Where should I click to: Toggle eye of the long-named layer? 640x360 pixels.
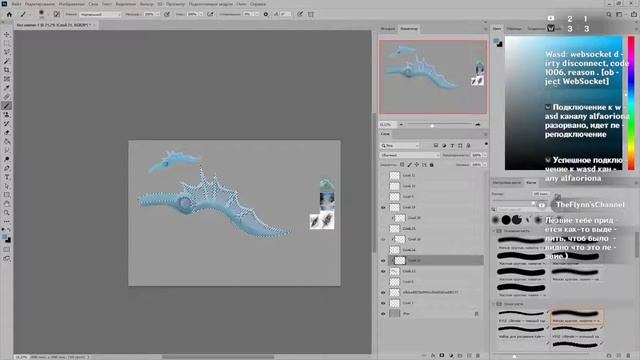pyautogui.click(x=383, y=293)
